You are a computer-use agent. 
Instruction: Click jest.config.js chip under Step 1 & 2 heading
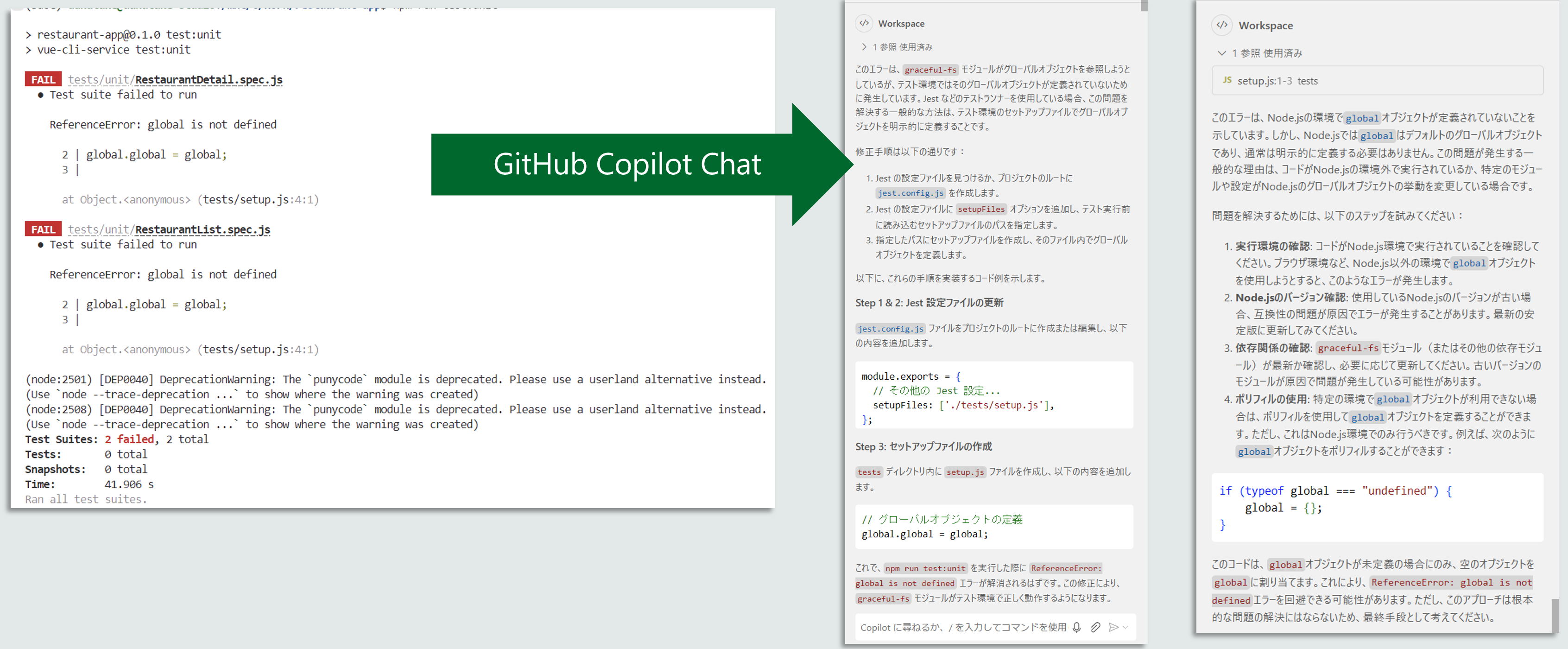point(890,329)
